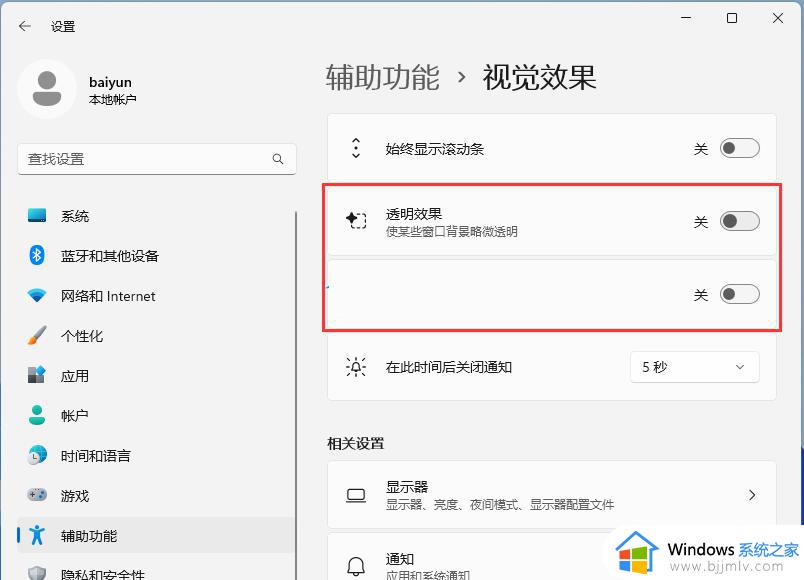The image size is (804, 580).
Task: Close the Settings window
Action: click(x=778, y=18)
